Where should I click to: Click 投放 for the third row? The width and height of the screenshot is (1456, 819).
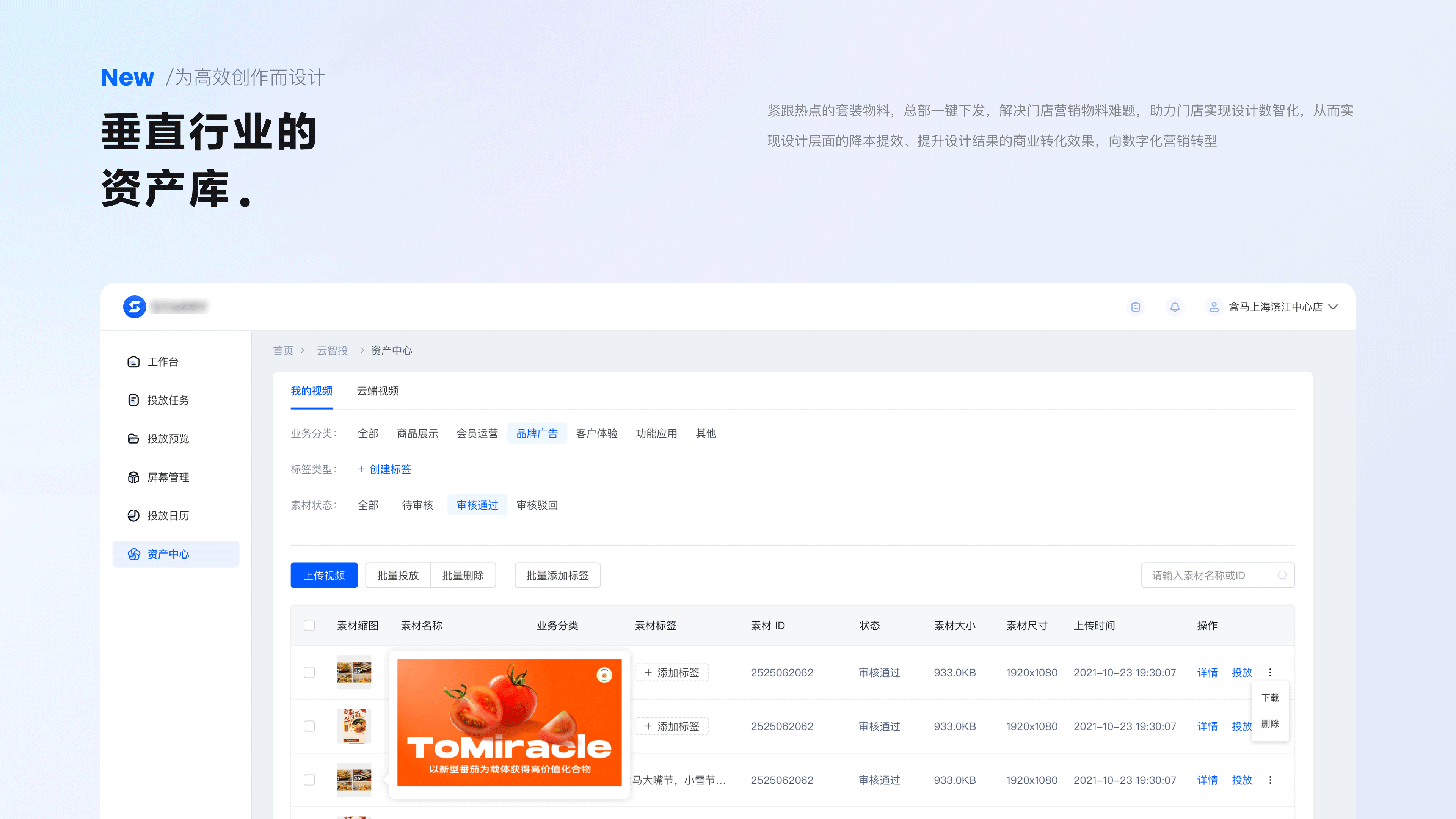[x=1242, y=780]
